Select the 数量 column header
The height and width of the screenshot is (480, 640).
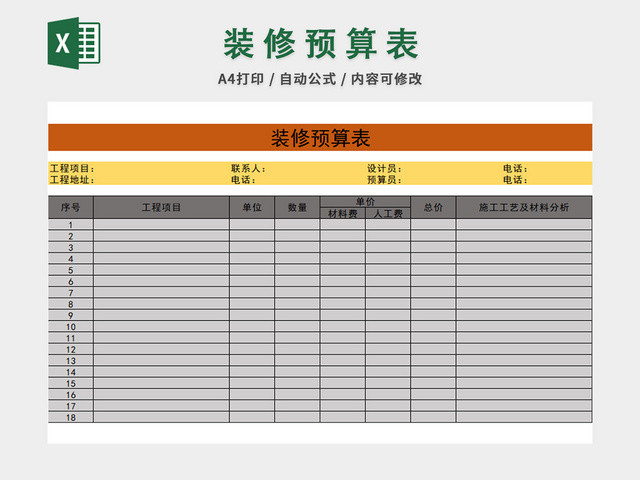[297, 207]
